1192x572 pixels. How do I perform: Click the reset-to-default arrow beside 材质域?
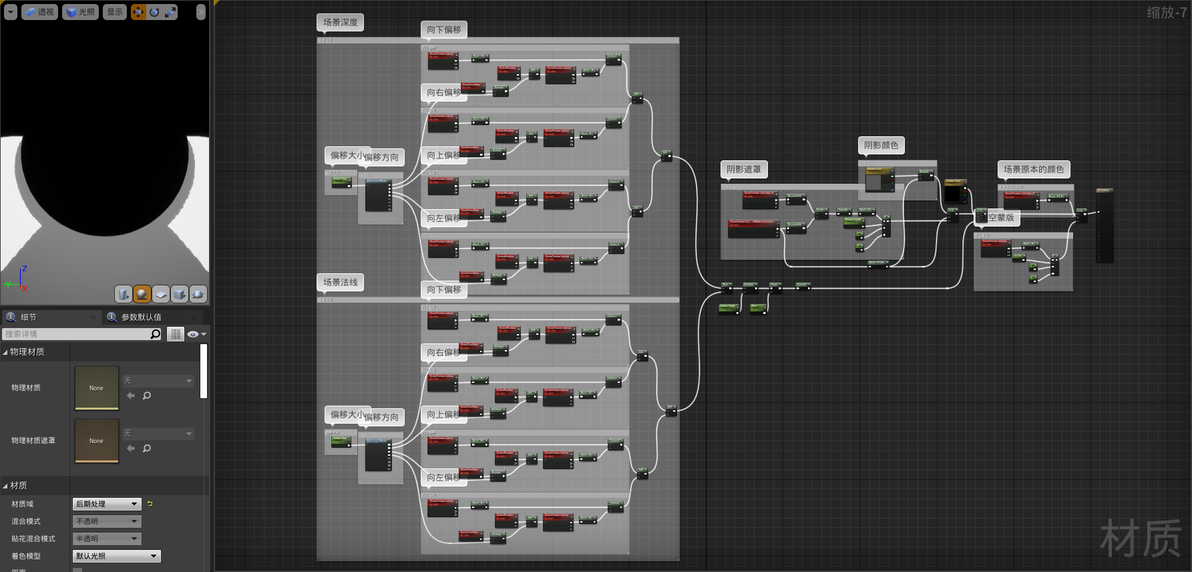click(x=150, y=504)
